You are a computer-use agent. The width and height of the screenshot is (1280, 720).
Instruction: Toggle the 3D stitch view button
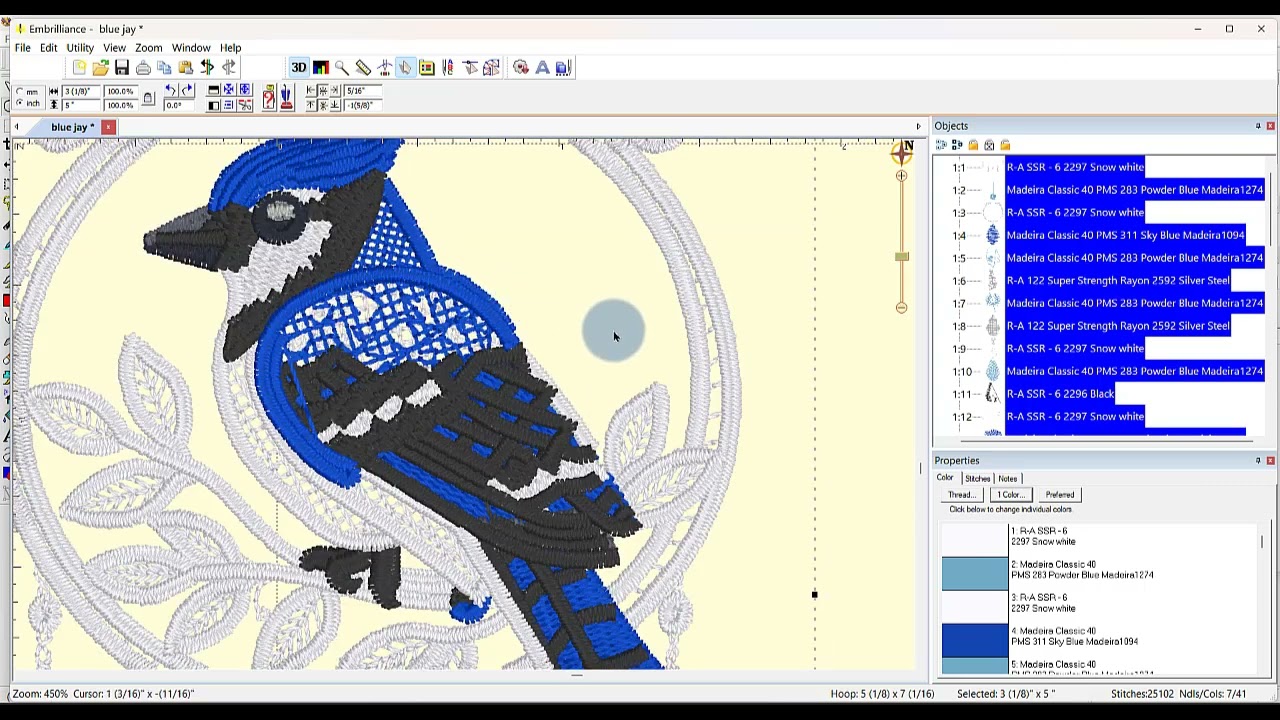click(x=298, y=67)
